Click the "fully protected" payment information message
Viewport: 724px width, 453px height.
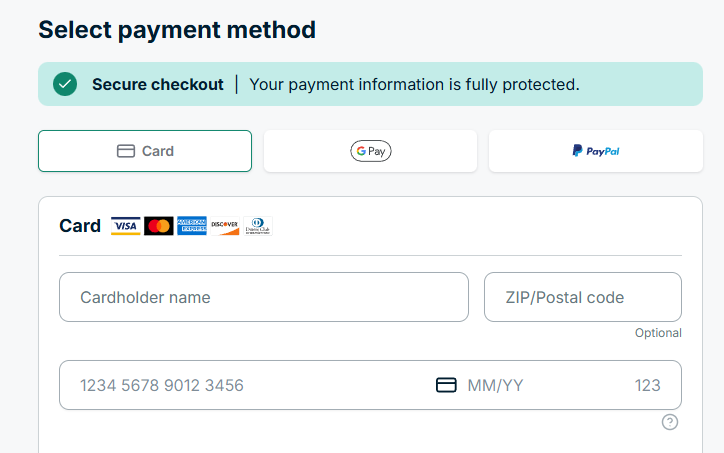coord(414,84)
